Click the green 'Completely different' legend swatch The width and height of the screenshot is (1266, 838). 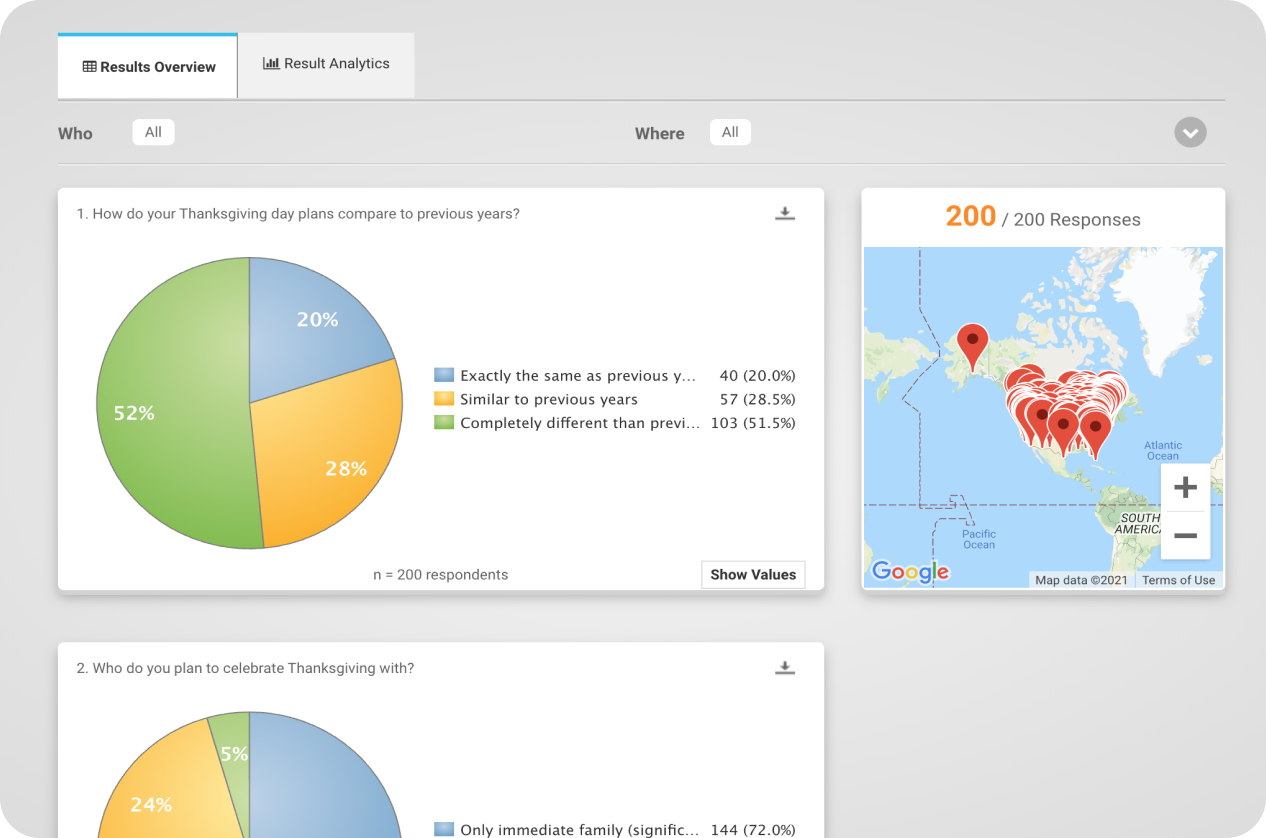pos(444,423)
